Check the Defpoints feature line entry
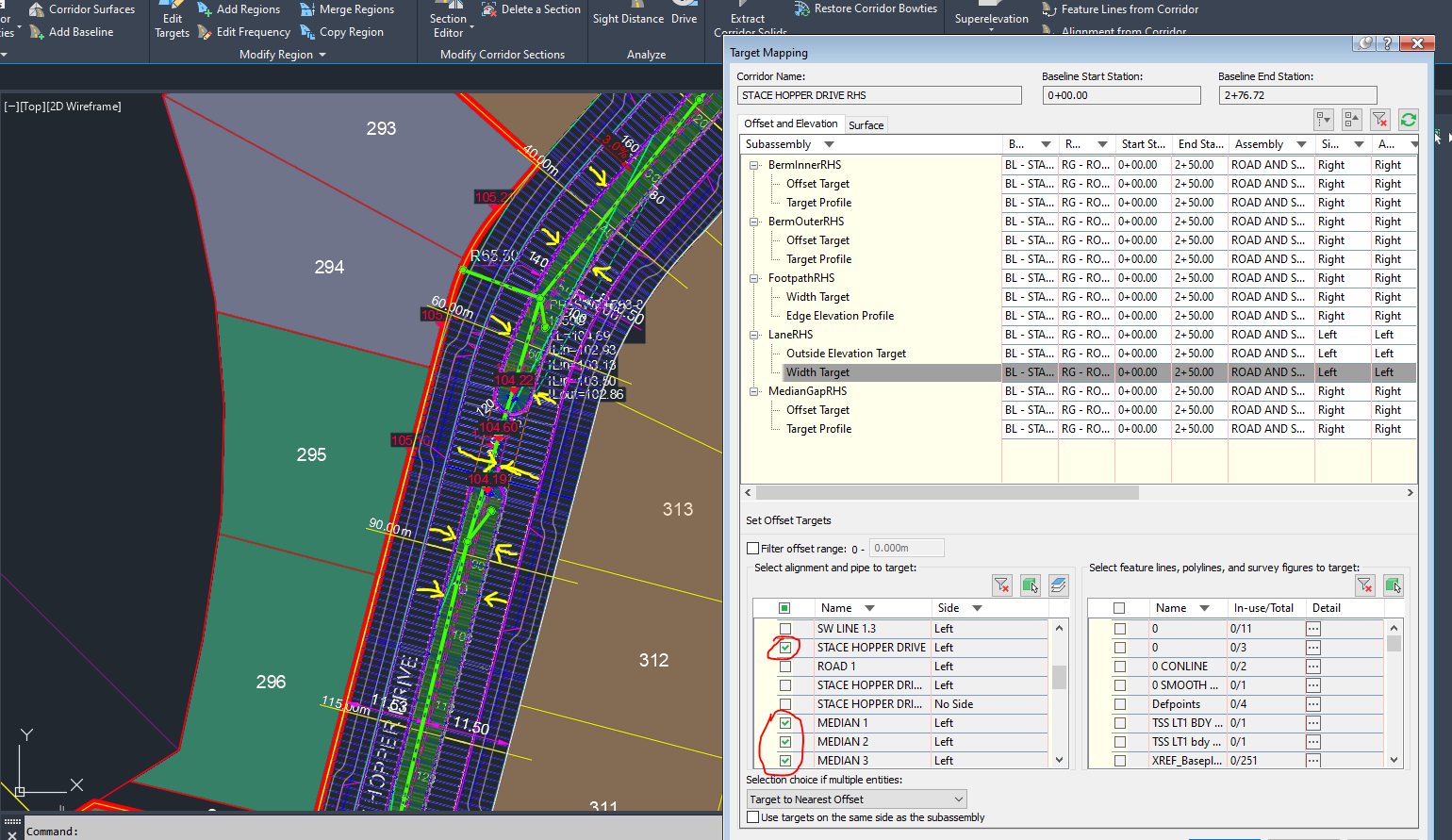This screenshot has width=1452, height=840. [x=1121, y=703]
